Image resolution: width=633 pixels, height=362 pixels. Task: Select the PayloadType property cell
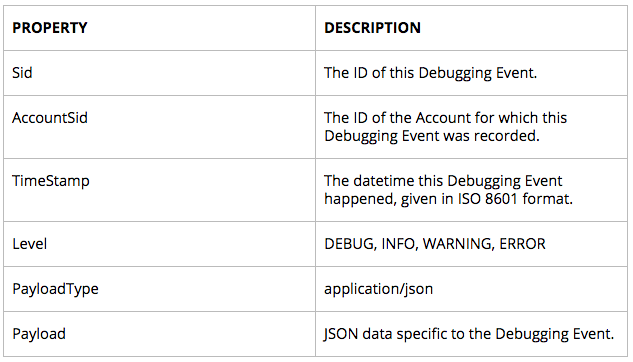pos(159,289)
